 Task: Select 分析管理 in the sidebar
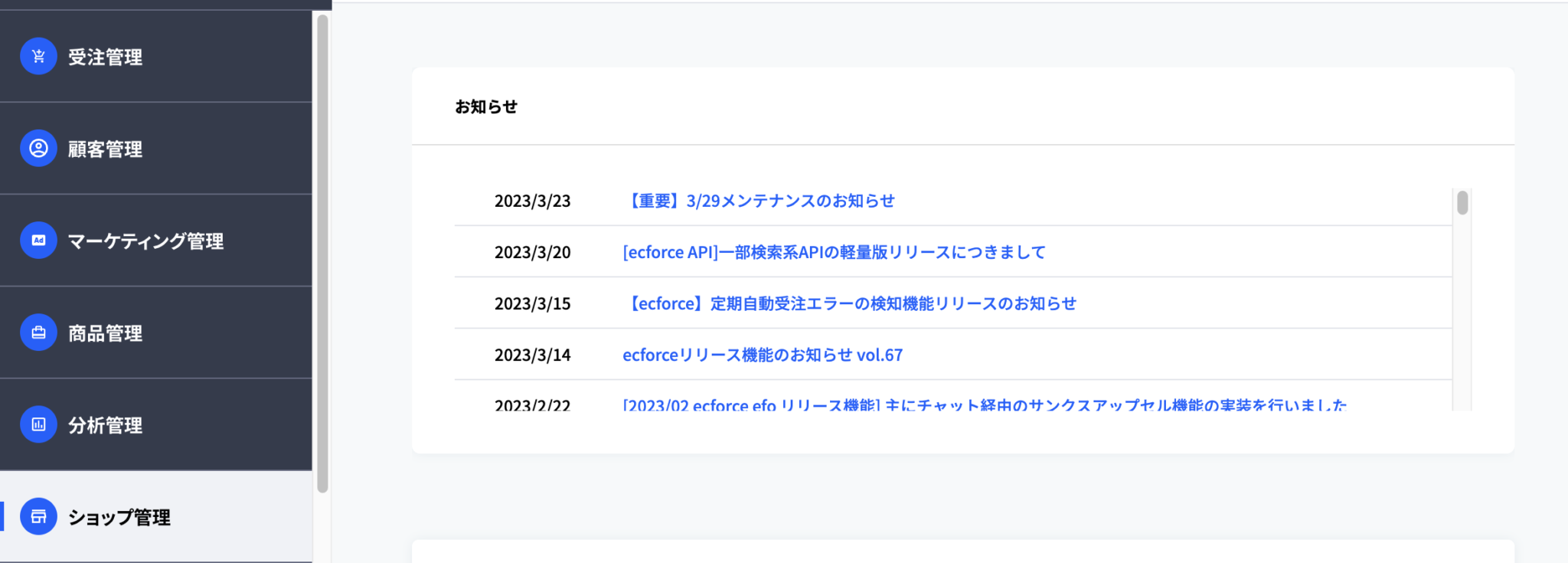pos(105,424)
